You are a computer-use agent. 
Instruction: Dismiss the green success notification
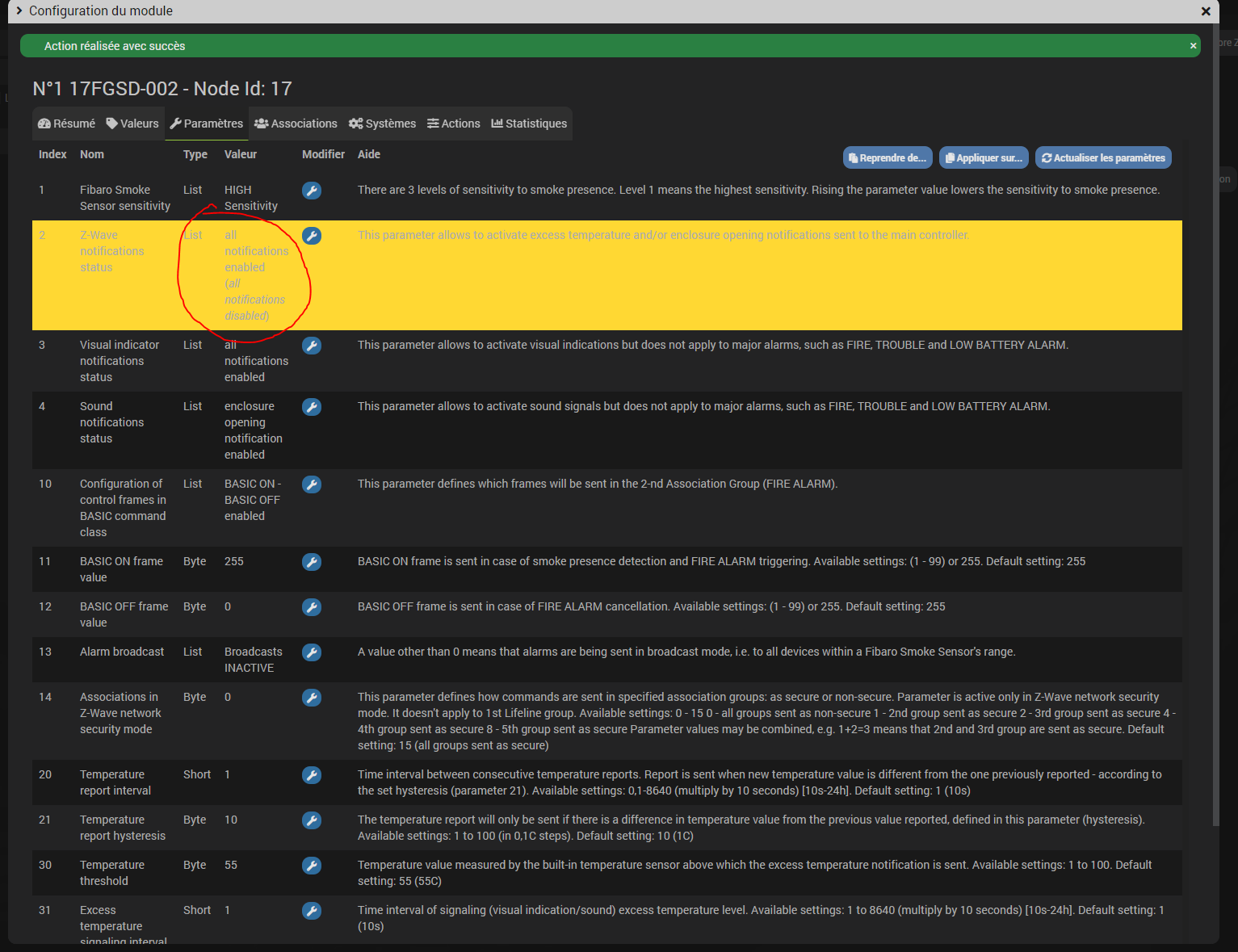pyautogui.click(x=1193, y=46)
